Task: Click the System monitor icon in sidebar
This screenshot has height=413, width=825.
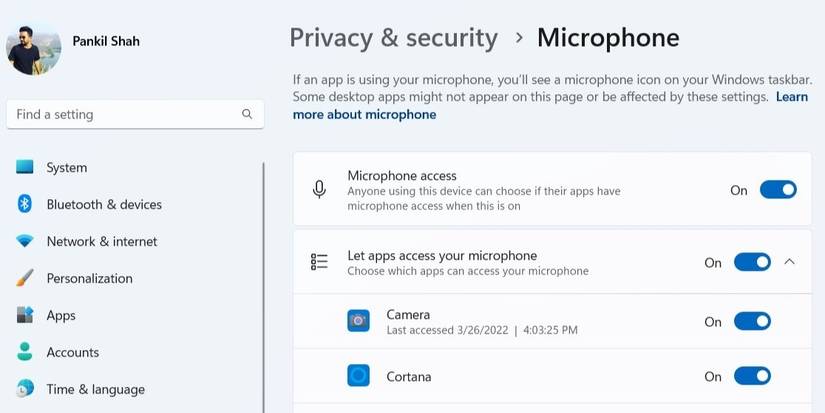Action: 25,167
